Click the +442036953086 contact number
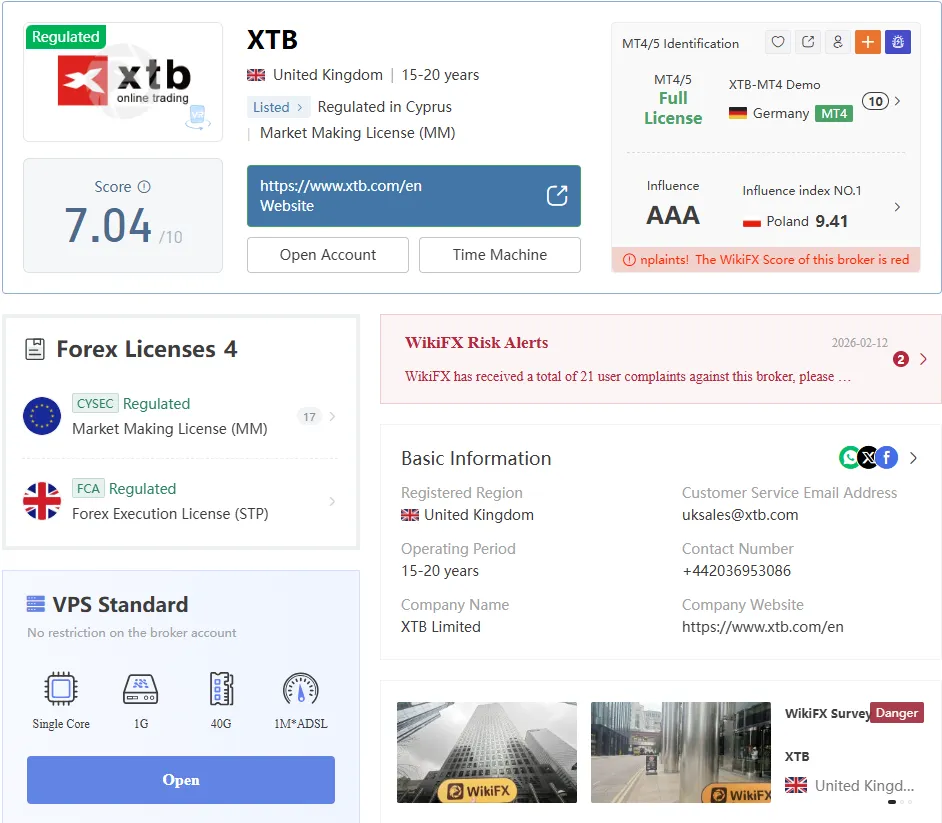The height and width of the screenshot is (823, 942). coord(737,571)
